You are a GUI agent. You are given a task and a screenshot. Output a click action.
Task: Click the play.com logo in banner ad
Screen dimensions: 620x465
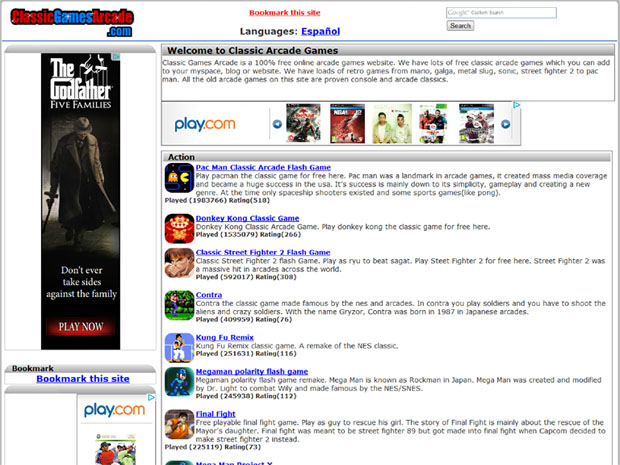coord(205,124)
